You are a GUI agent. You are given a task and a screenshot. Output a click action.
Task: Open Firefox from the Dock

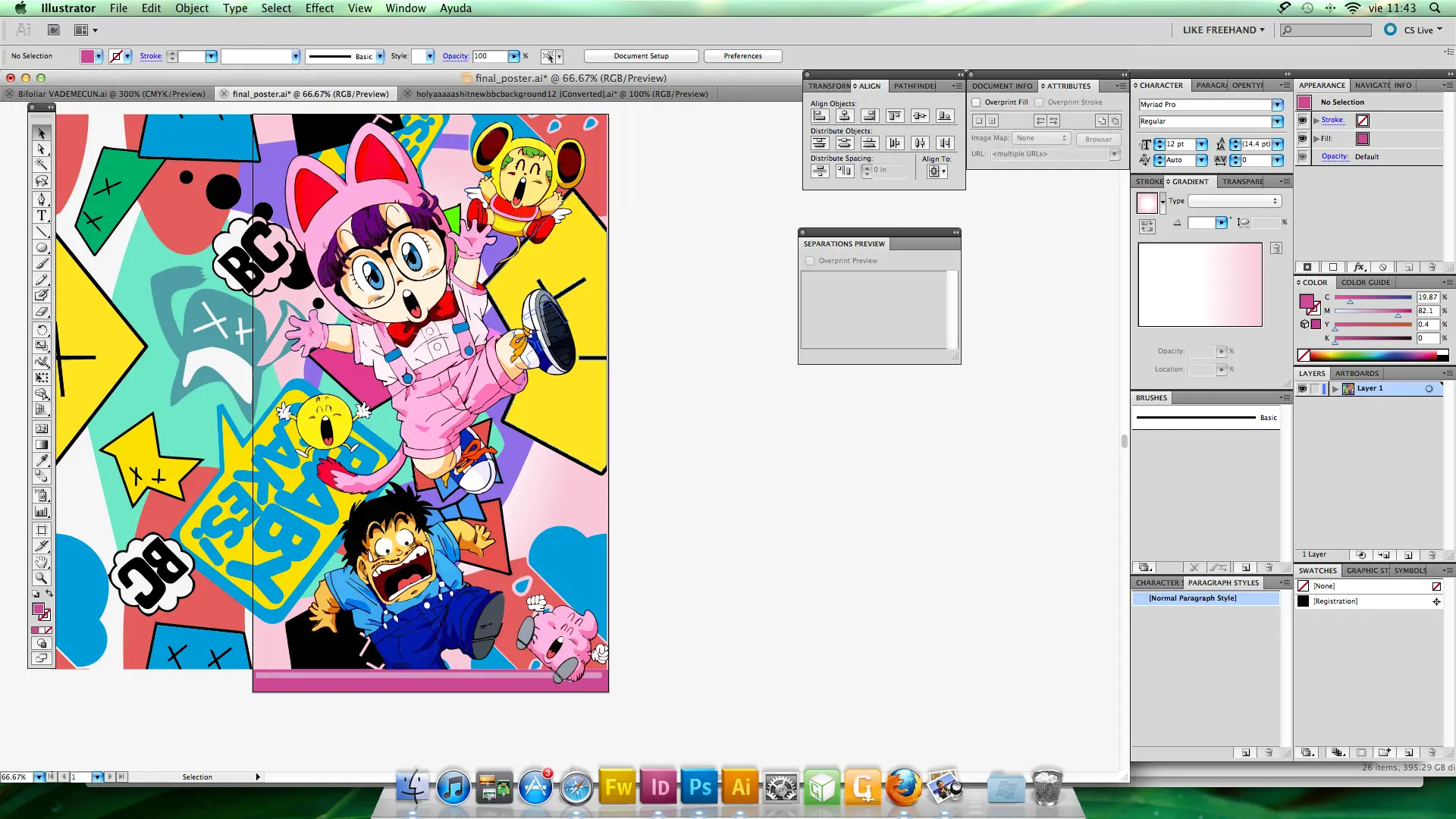coord(903,787)
